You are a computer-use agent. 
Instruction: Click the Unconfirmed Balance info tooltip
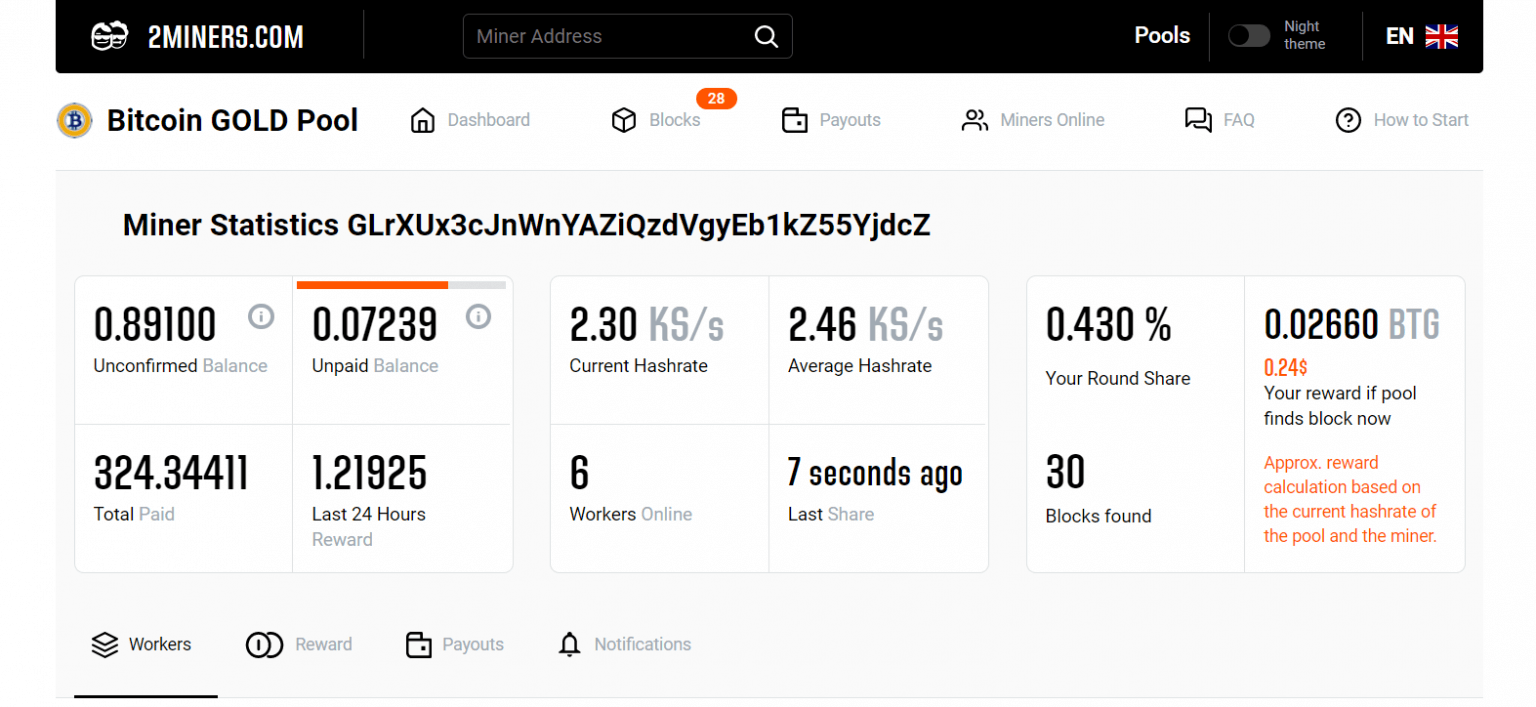[261, 317]
